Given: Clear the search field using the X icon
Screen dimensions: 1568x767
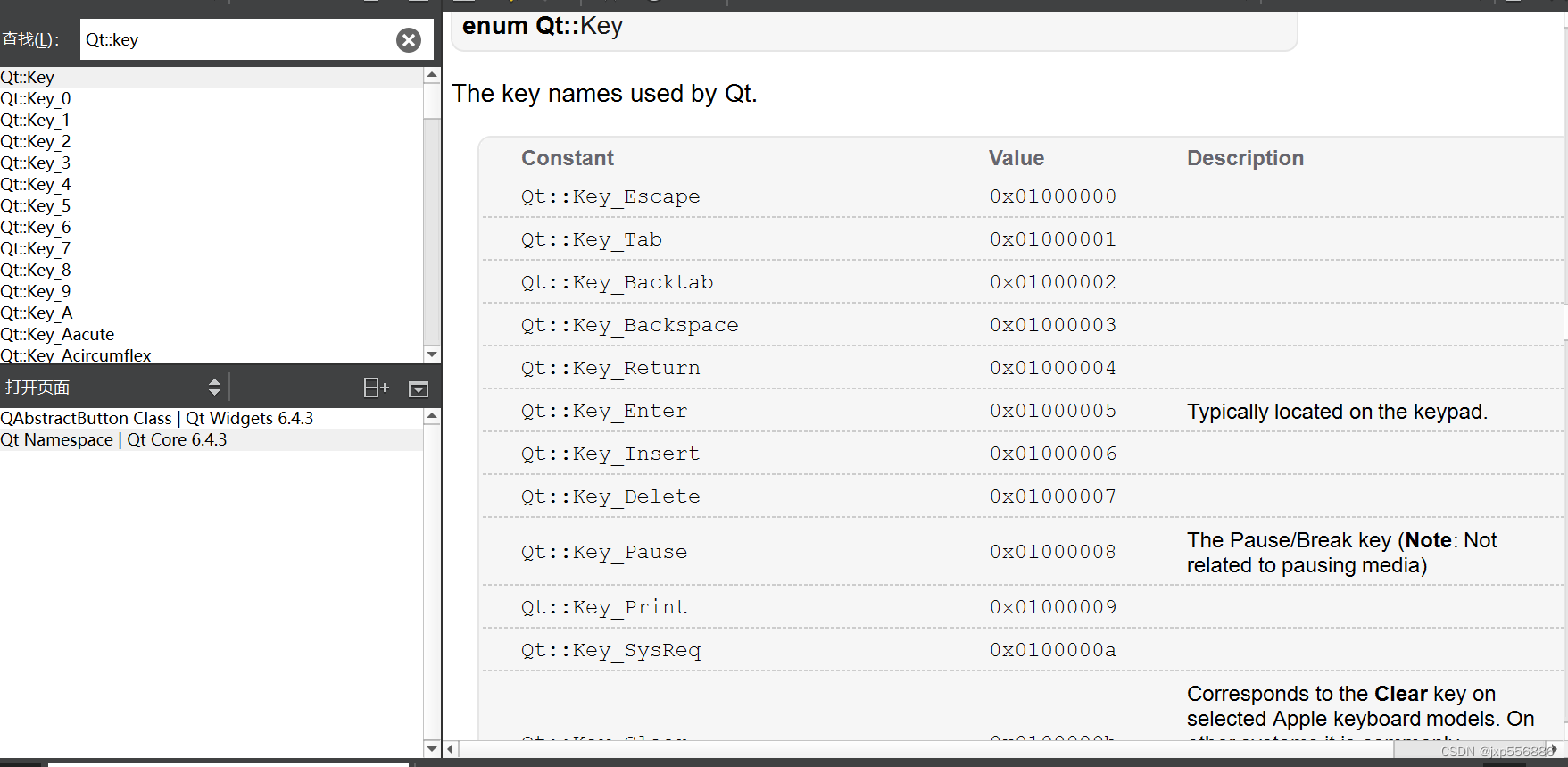Looking at the screenshot, I should (x=408, y=39).
